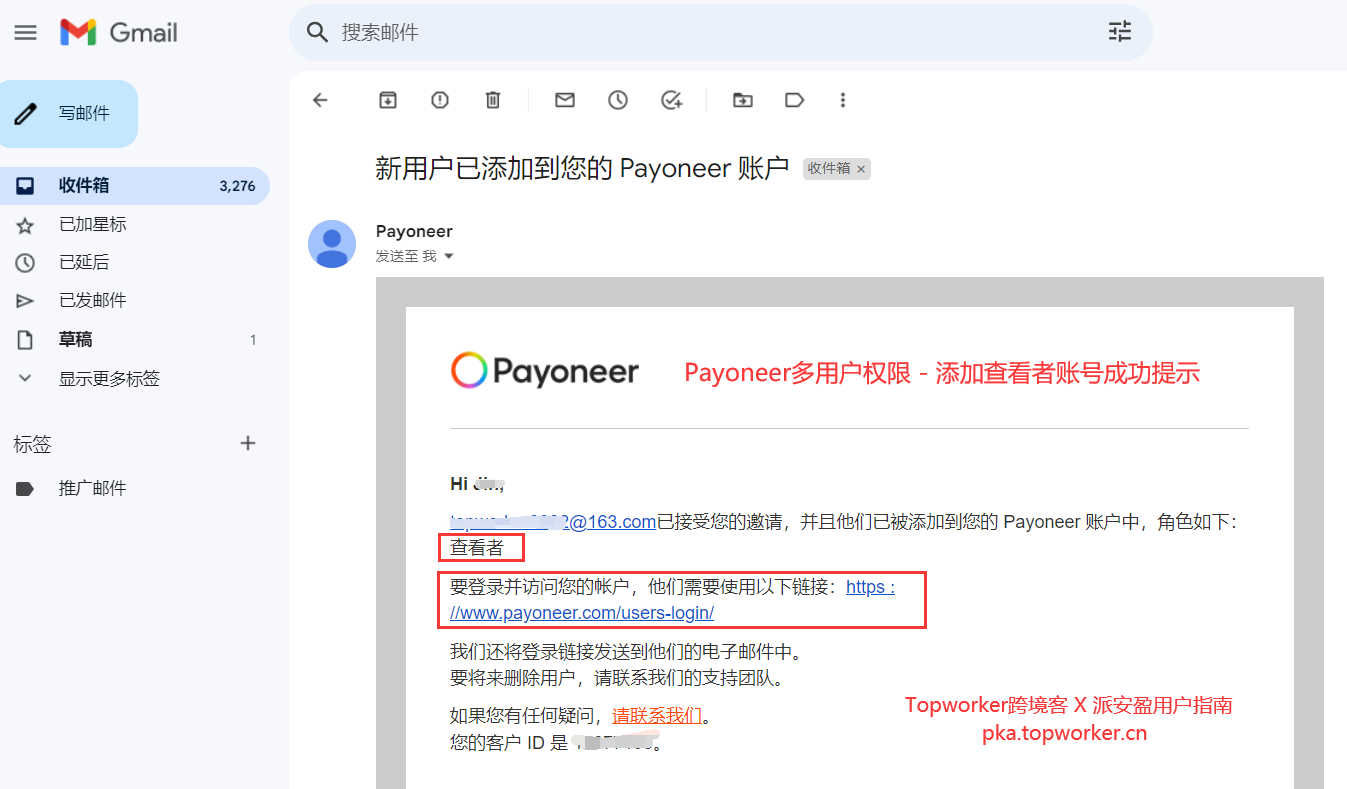This screenshot has height=789, width=1347.
Task: Move email to a folder
Action: [x=742, y=100]
